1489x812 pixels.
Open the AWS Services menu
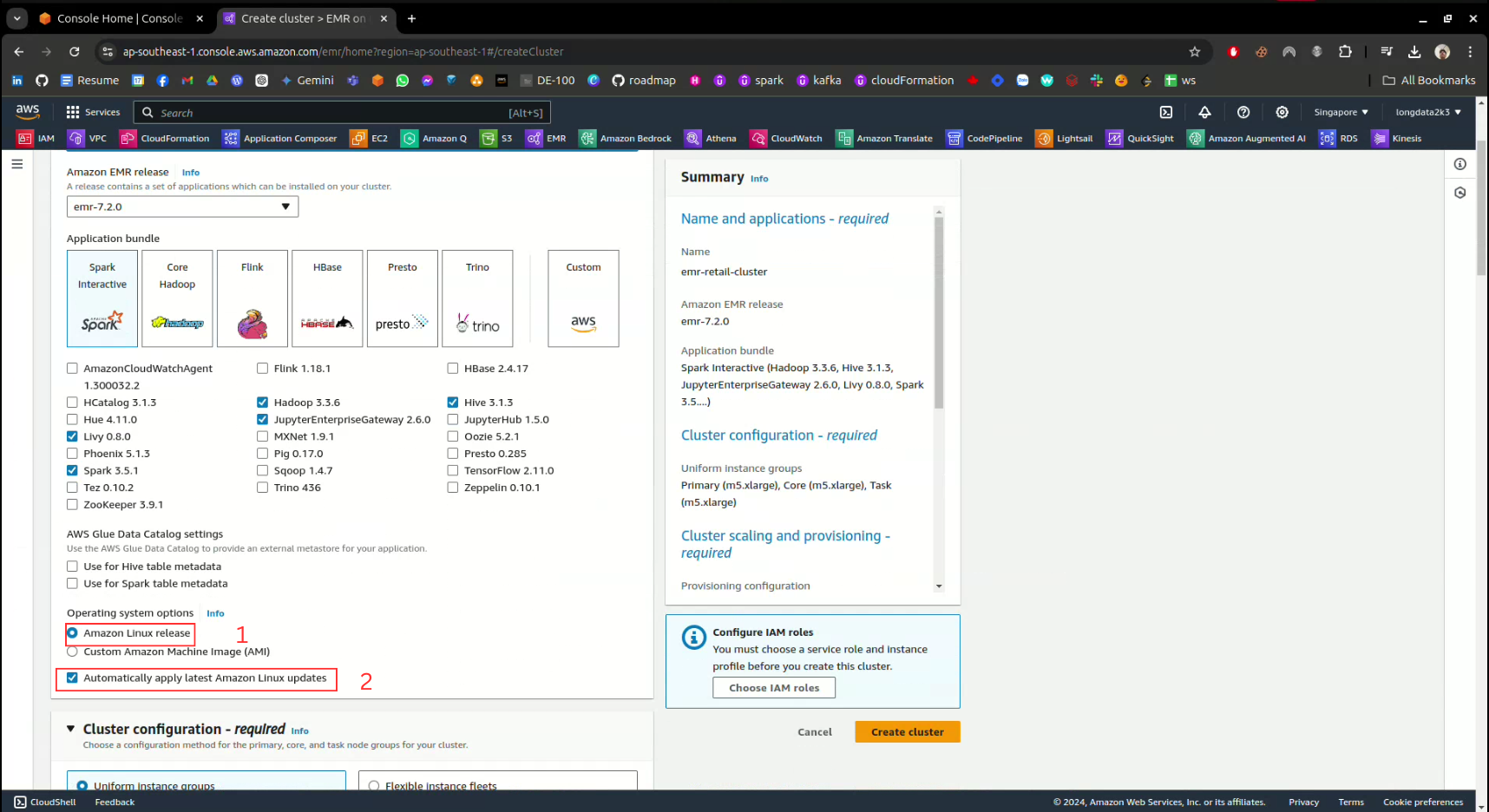[x=93, y=112]
